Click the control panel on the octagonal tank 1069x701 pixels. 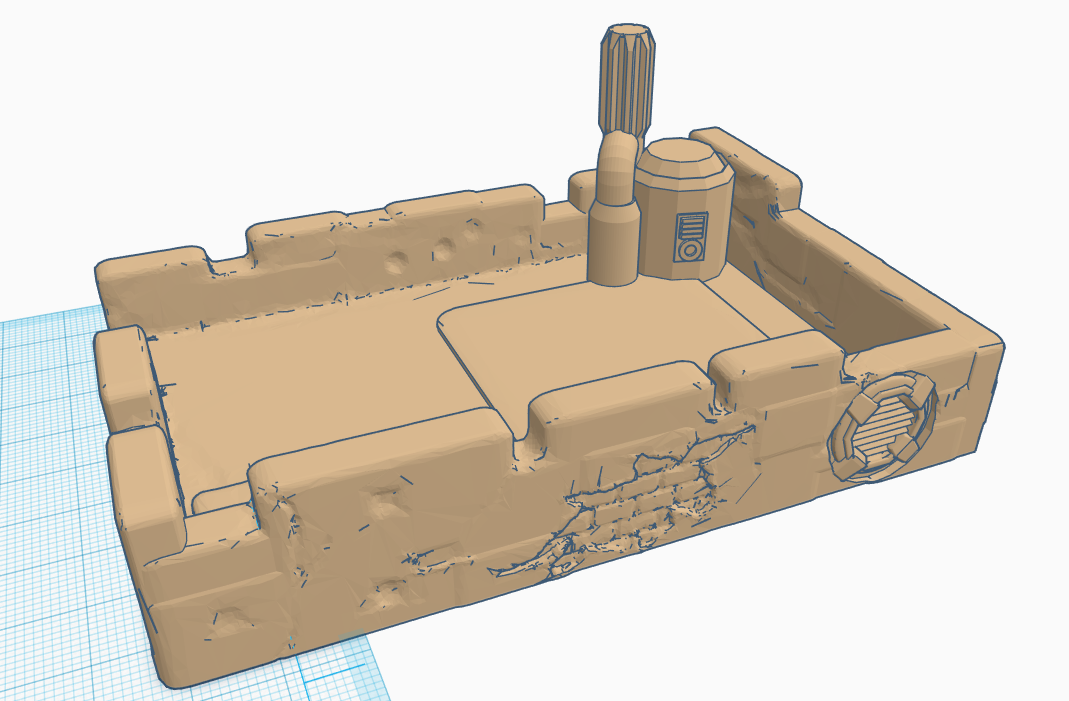[689, 236]
